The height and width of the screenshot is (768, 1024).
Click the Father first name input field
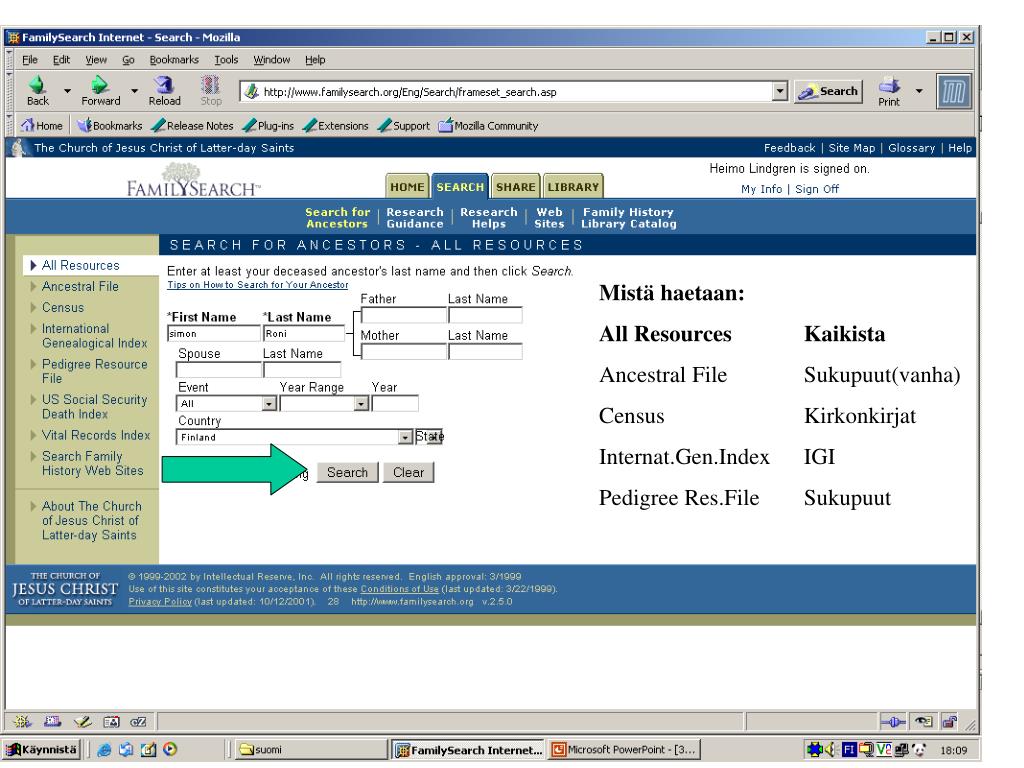point(403,315)
